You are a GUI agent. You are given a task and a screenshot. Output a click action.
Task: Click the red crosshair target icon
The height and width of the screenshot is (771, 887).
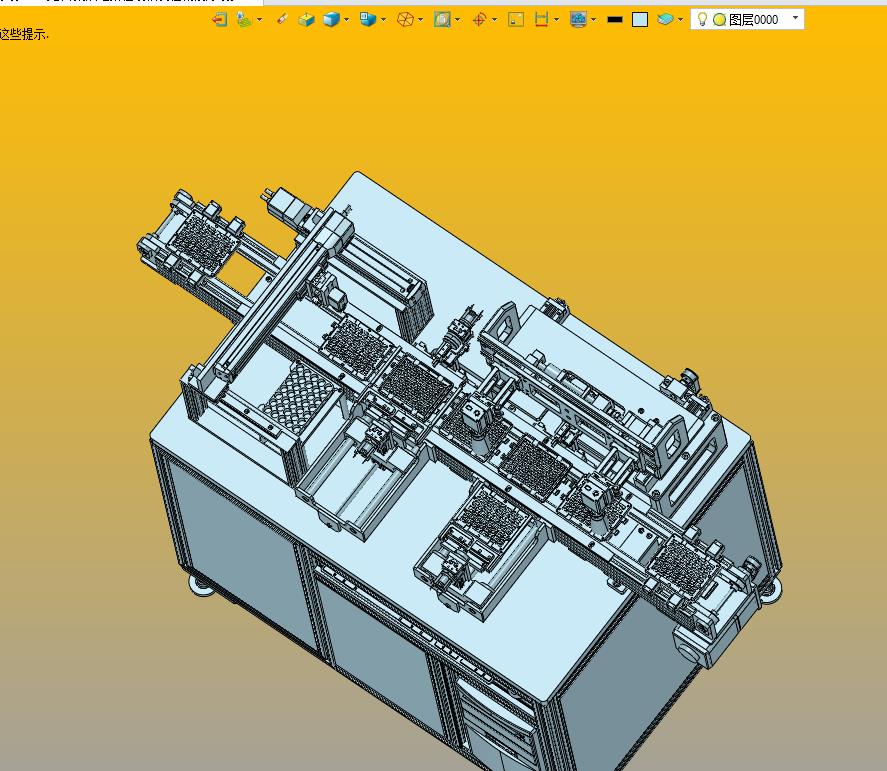tap(479, 19)
